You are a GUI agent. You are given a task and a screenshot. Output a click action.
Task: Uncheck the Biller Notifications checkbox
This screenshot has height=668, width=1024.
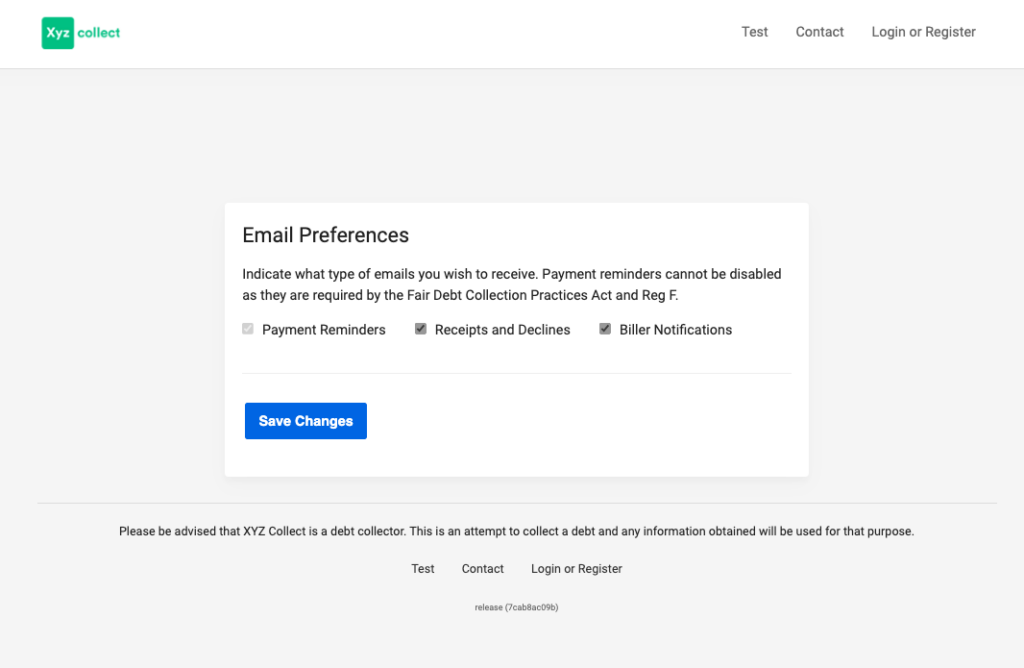(605, 328)
